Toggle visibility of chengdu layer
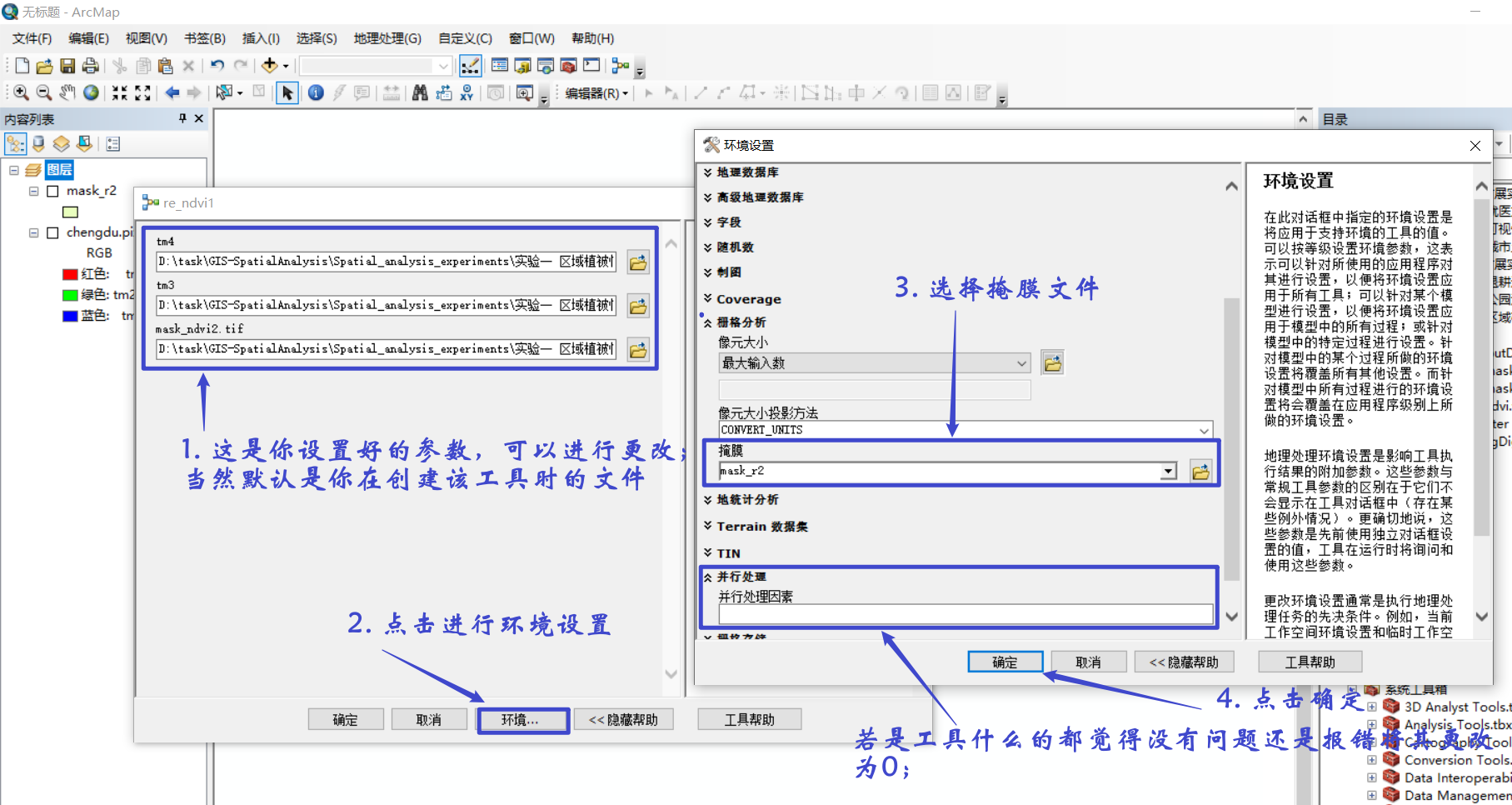Viewport: 1512px width, 805px height. (52, 232)
